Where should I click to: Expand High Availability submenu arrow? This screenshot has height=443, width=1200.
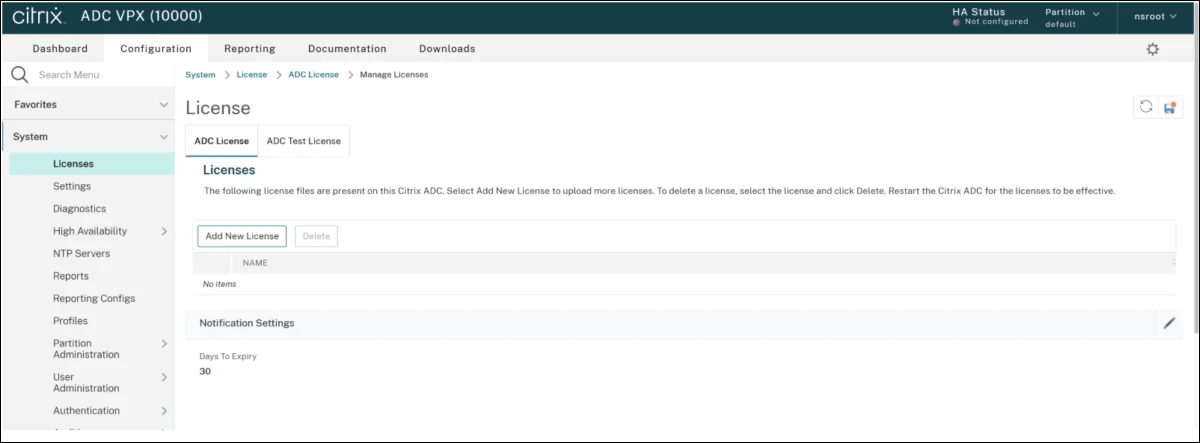coord(164,231)
